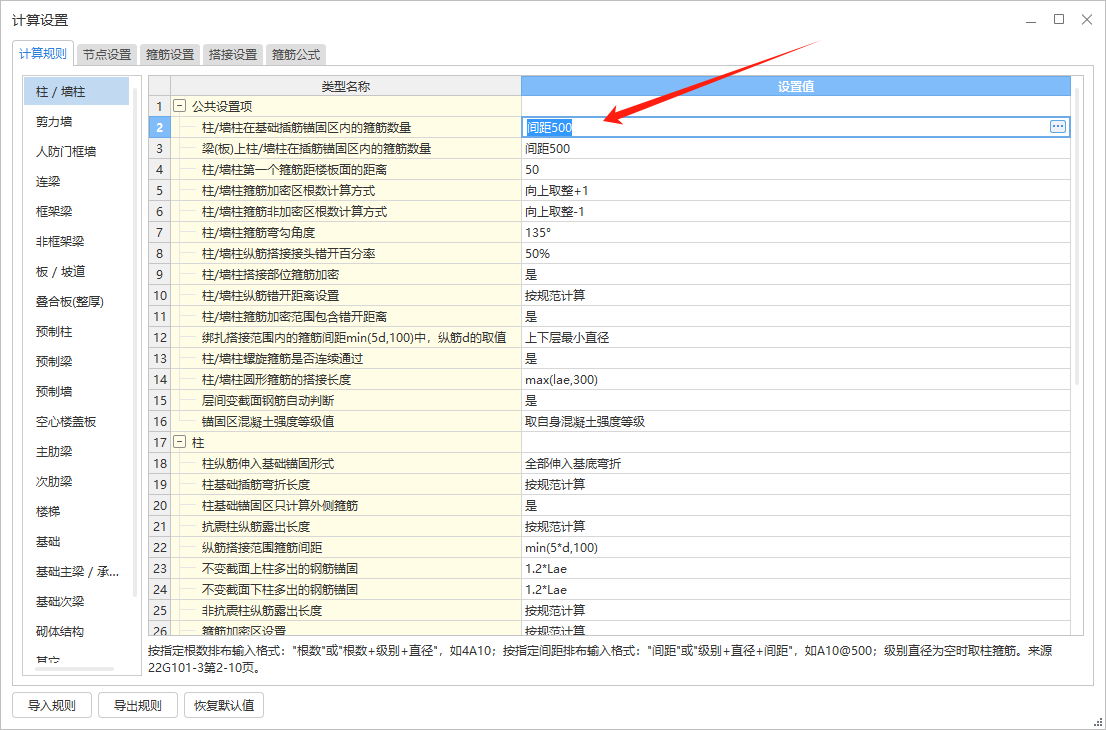Select 板 / 坡道 category
Screen dimensions: 1106x730
[x=77, y=272]
